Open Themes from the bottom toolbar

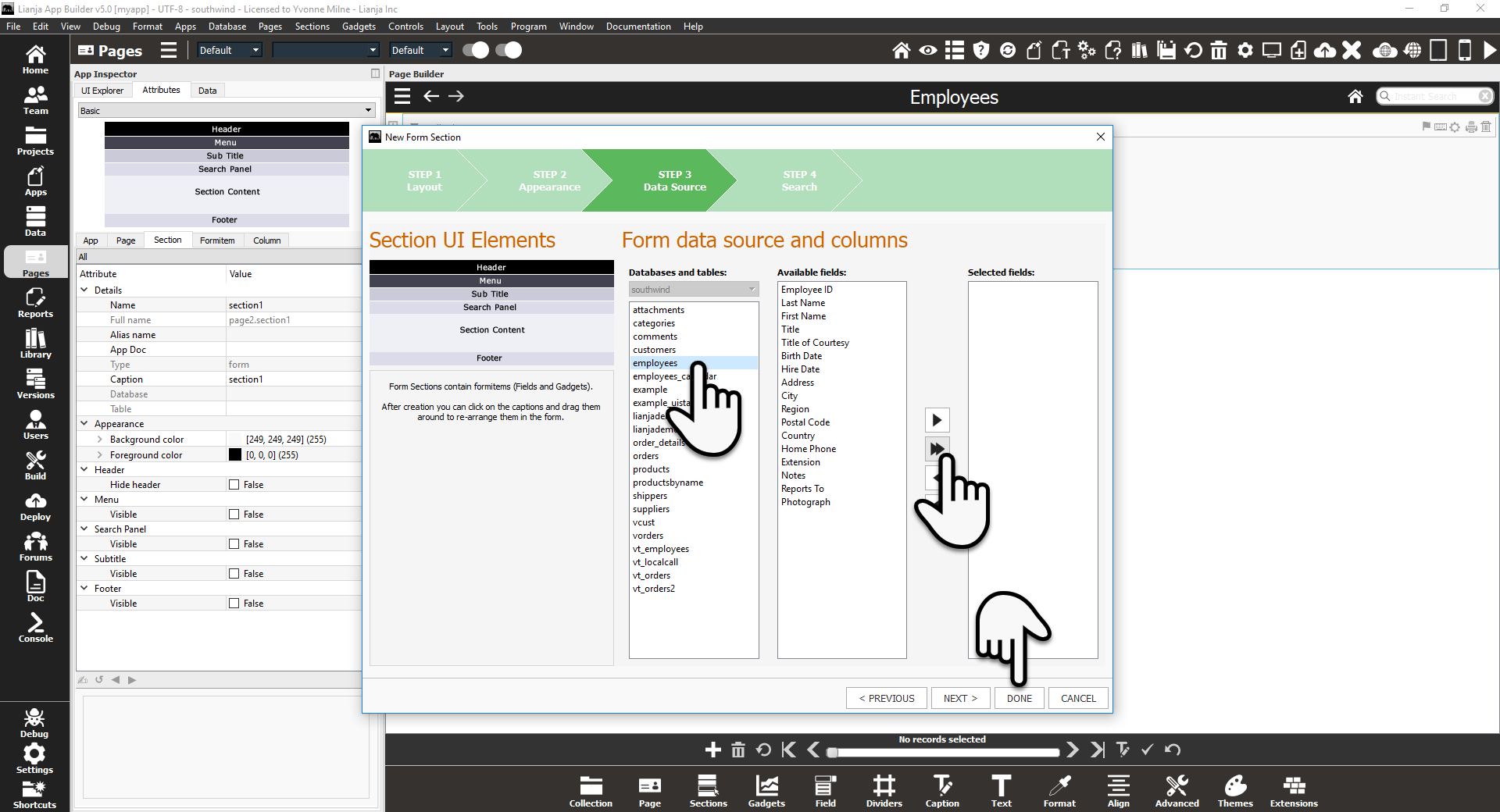tap(1235, 791)
